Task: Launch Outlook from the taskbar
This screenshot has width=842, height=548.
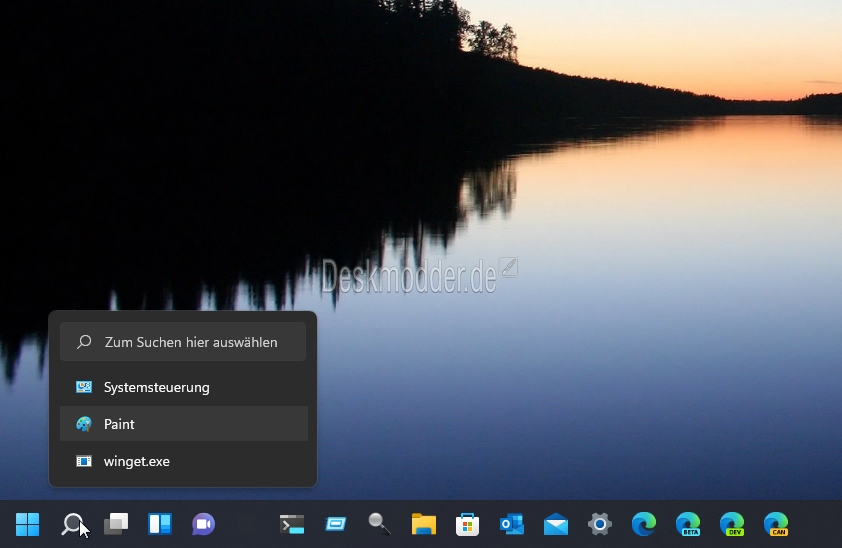Action: point(512,524)
